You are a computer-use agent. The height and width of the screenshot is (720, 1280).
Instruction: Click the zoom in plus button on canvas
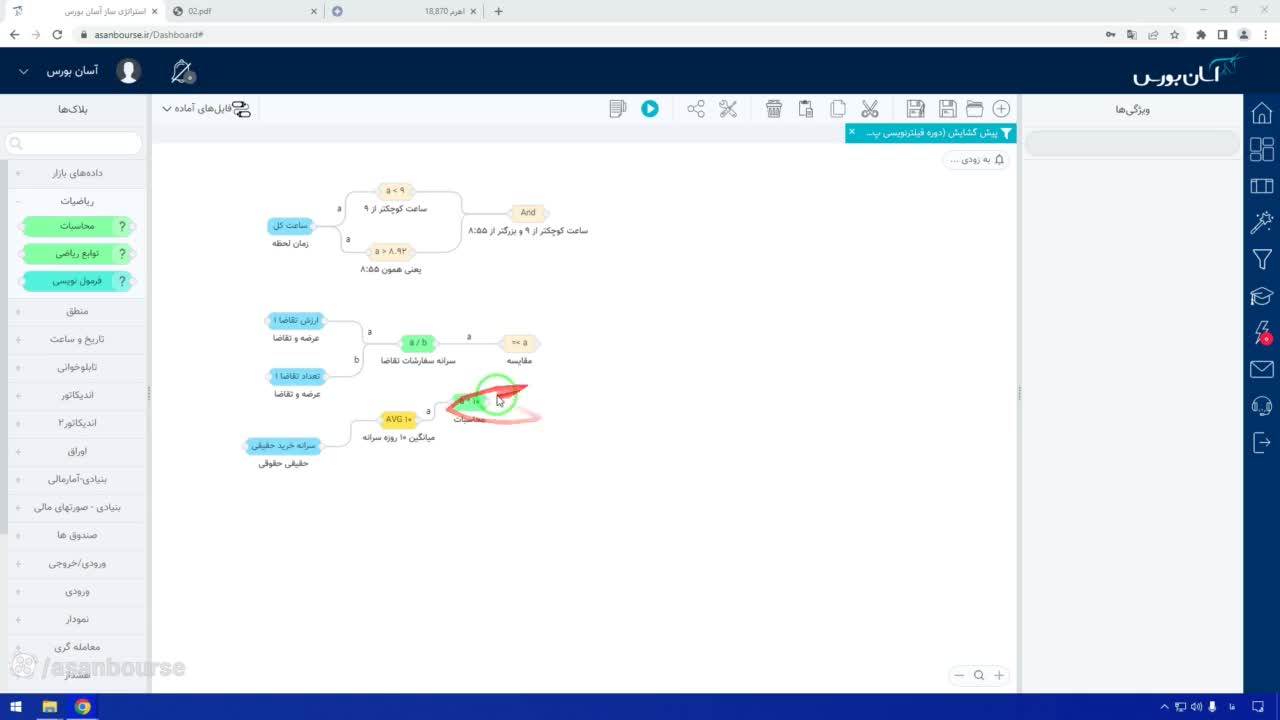pyautogui.click(x=998, y=675)
